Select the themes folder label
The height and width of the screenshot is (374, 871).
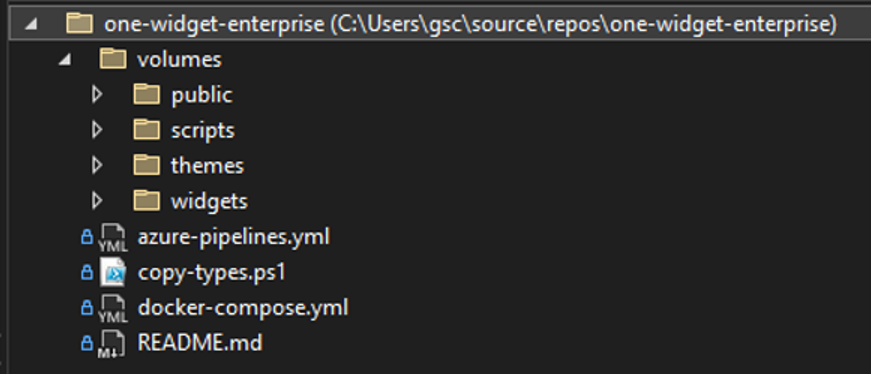click(208, 166)
